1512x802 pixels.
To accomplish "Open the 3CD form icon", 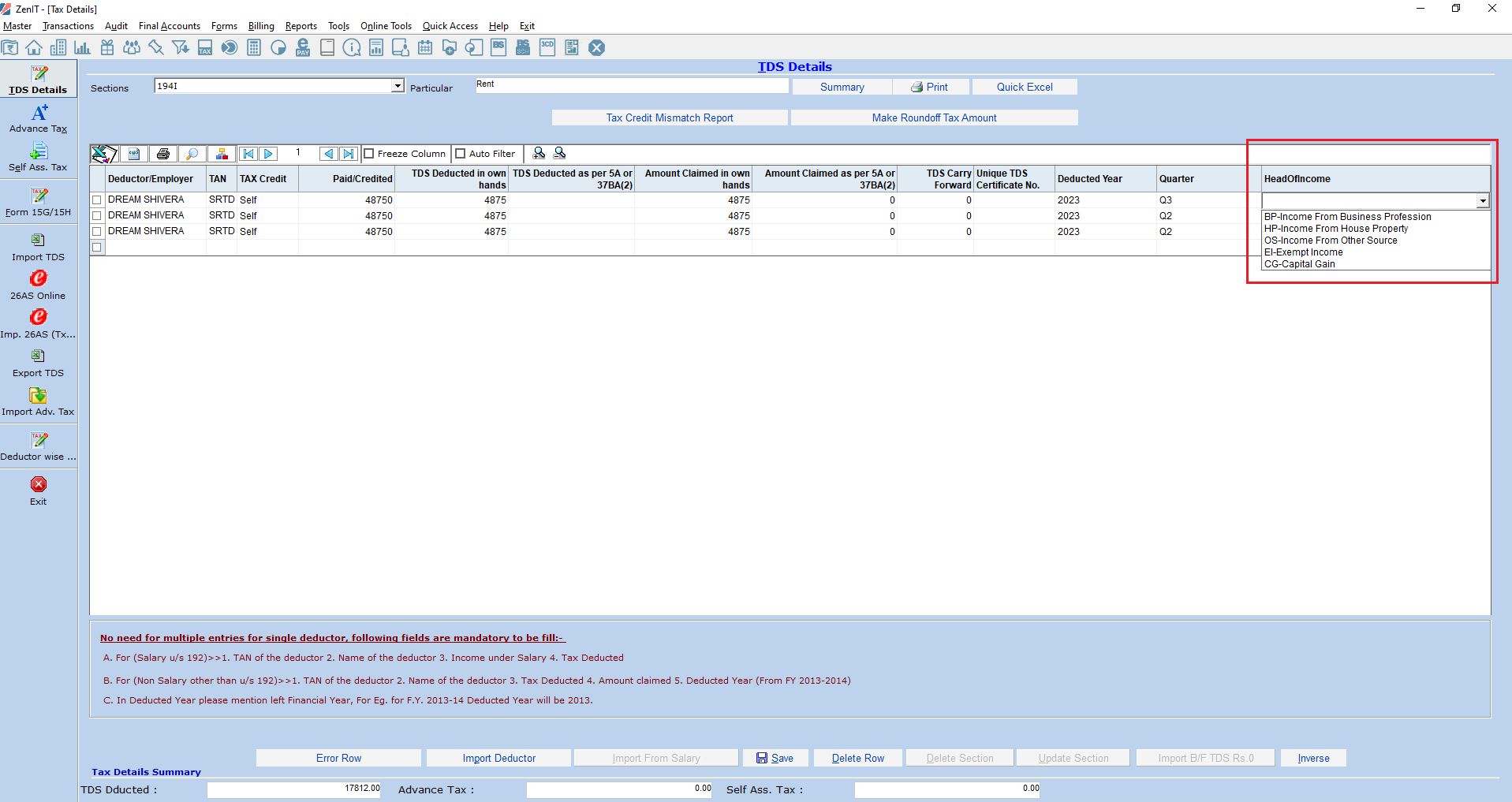I will (x=547, y=47).
